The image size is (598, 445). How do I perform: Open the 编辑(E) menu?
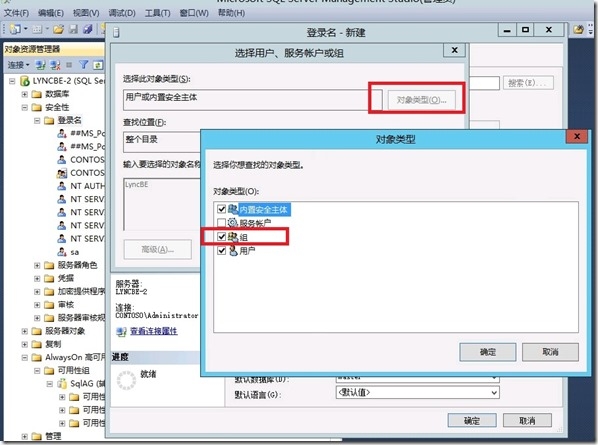tap(51, 13)
